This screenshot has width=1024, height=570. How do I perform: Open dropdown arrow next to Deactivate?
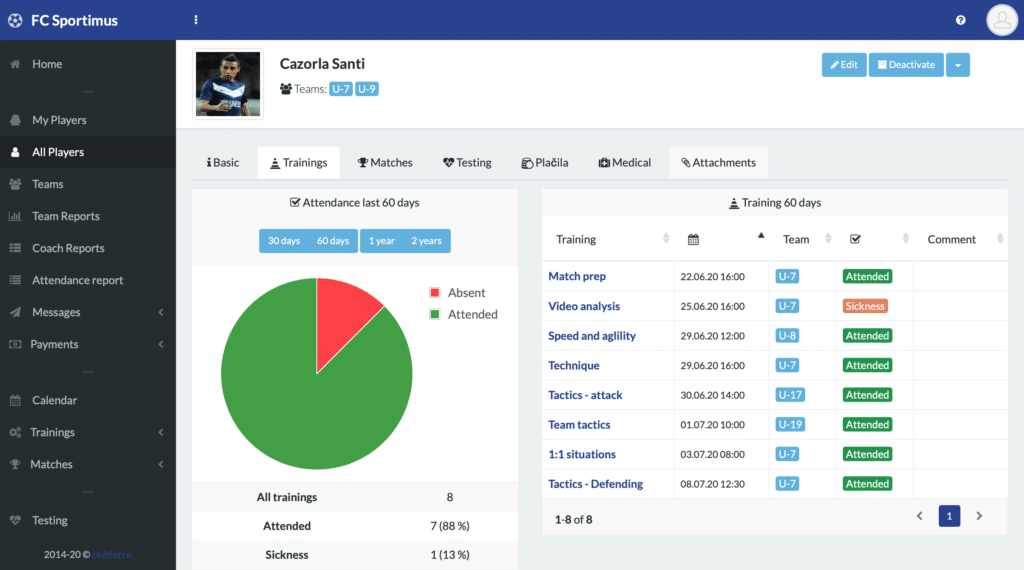pos(957,65)
